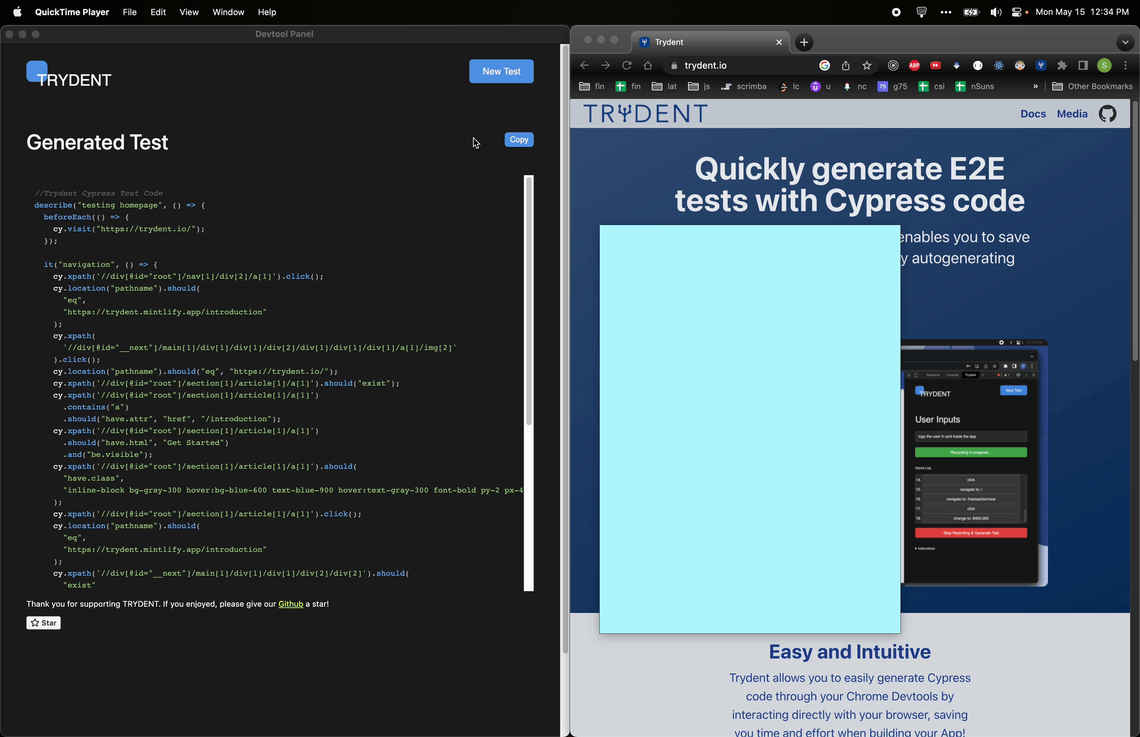1140x737 pixels.
Task: Close the Trydent browser tab
Action: (779, 42)
